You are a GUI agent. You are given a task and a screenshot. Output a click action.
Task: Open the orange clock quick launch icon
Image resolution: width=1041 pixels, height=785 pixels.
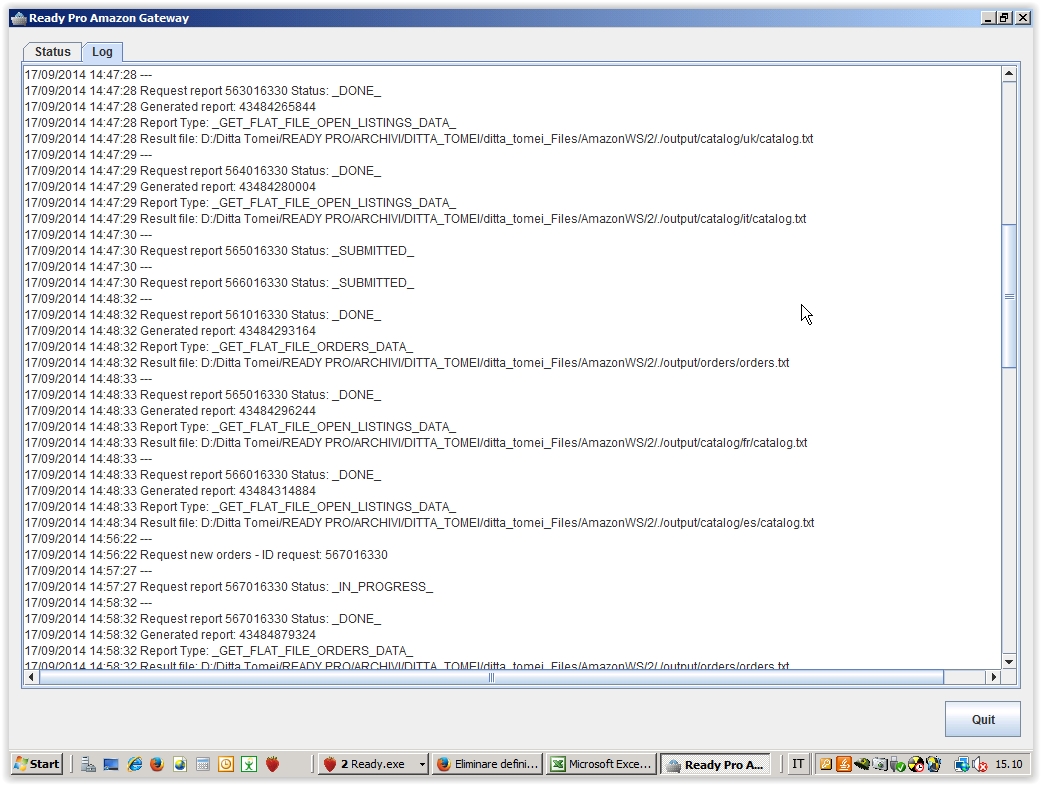pos(226,764)
